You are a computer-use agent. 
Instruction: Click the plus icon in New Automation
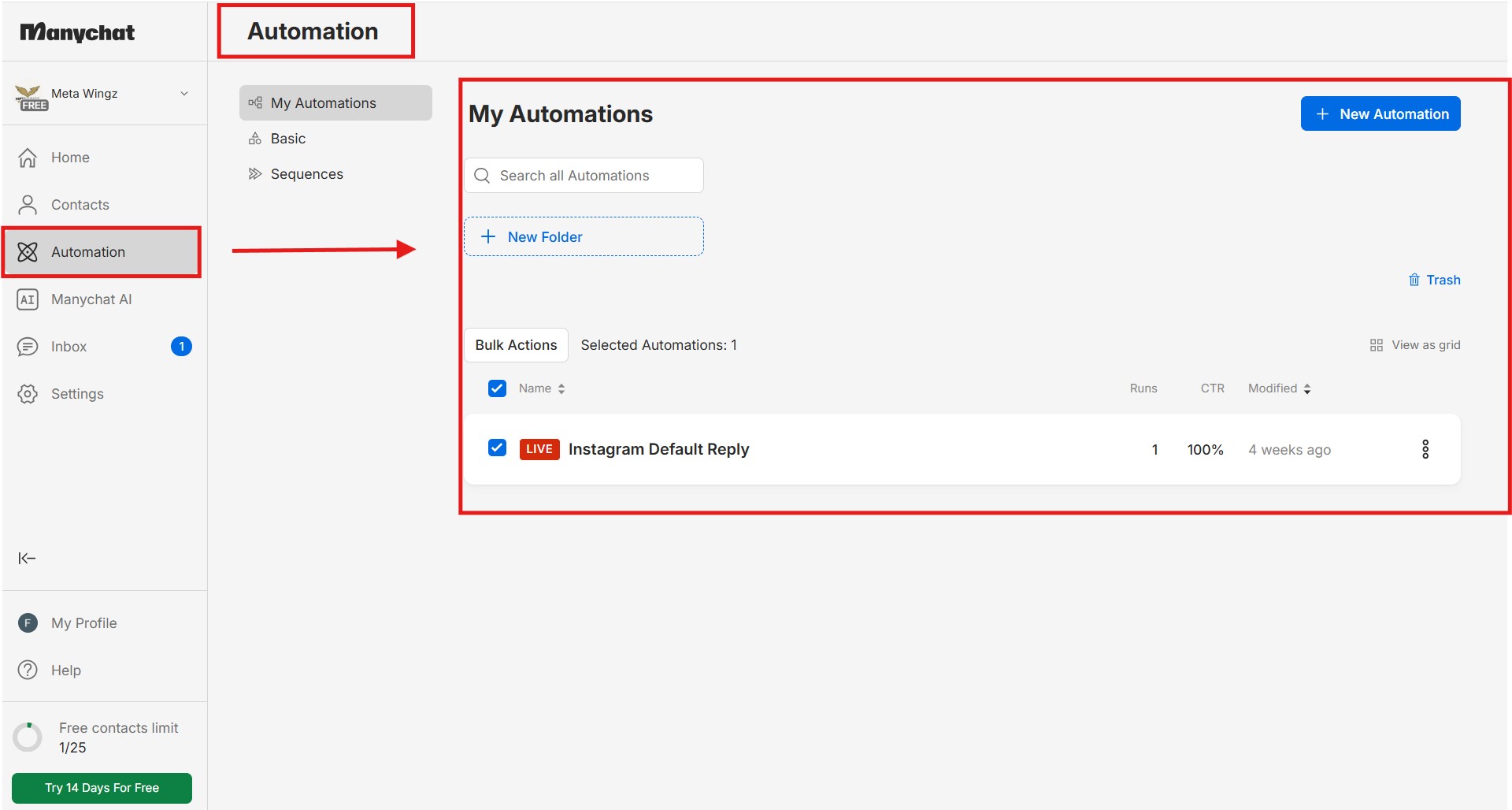tap(1322, 114)
